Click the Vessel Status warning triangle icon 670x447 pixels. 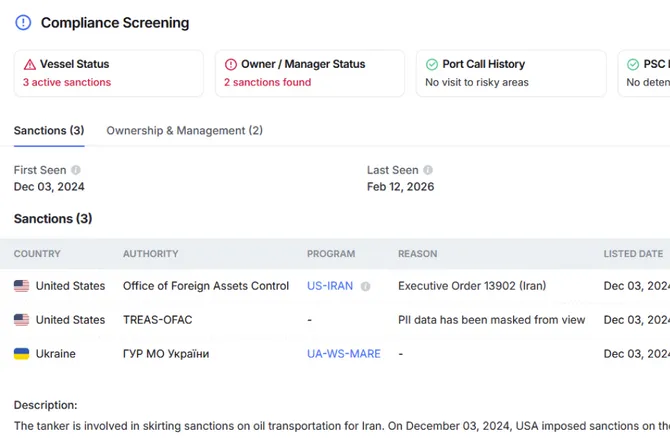point(29,64)
